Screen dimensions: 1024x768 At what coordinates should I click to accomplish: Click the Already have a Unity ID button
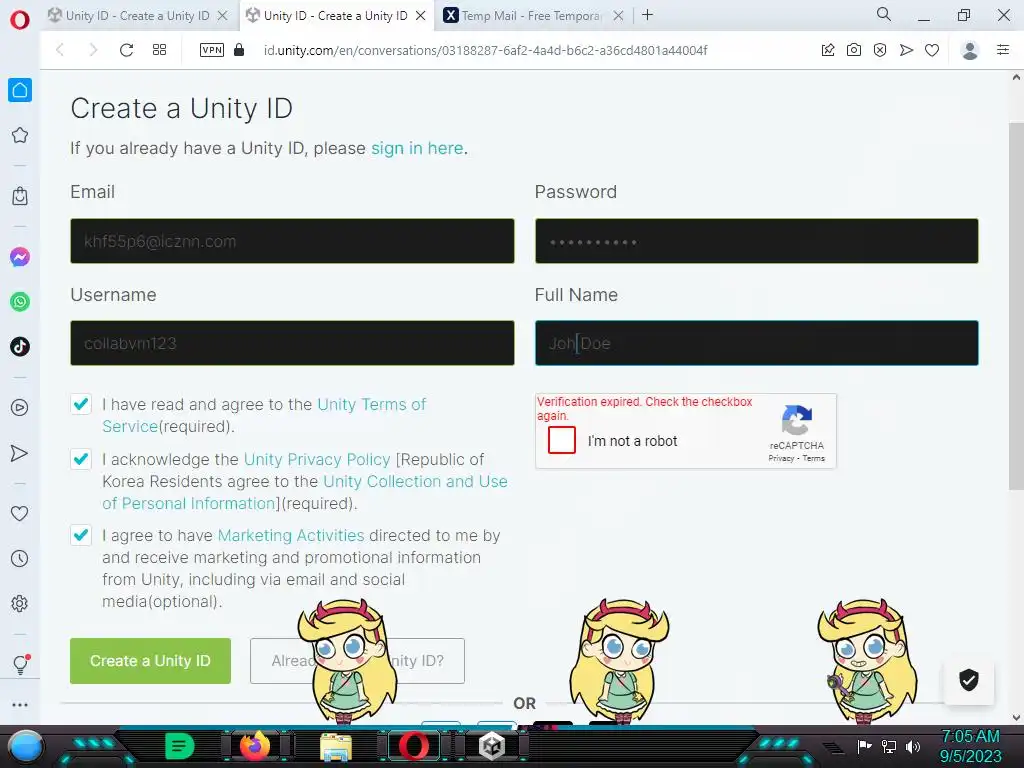(357, 661)
